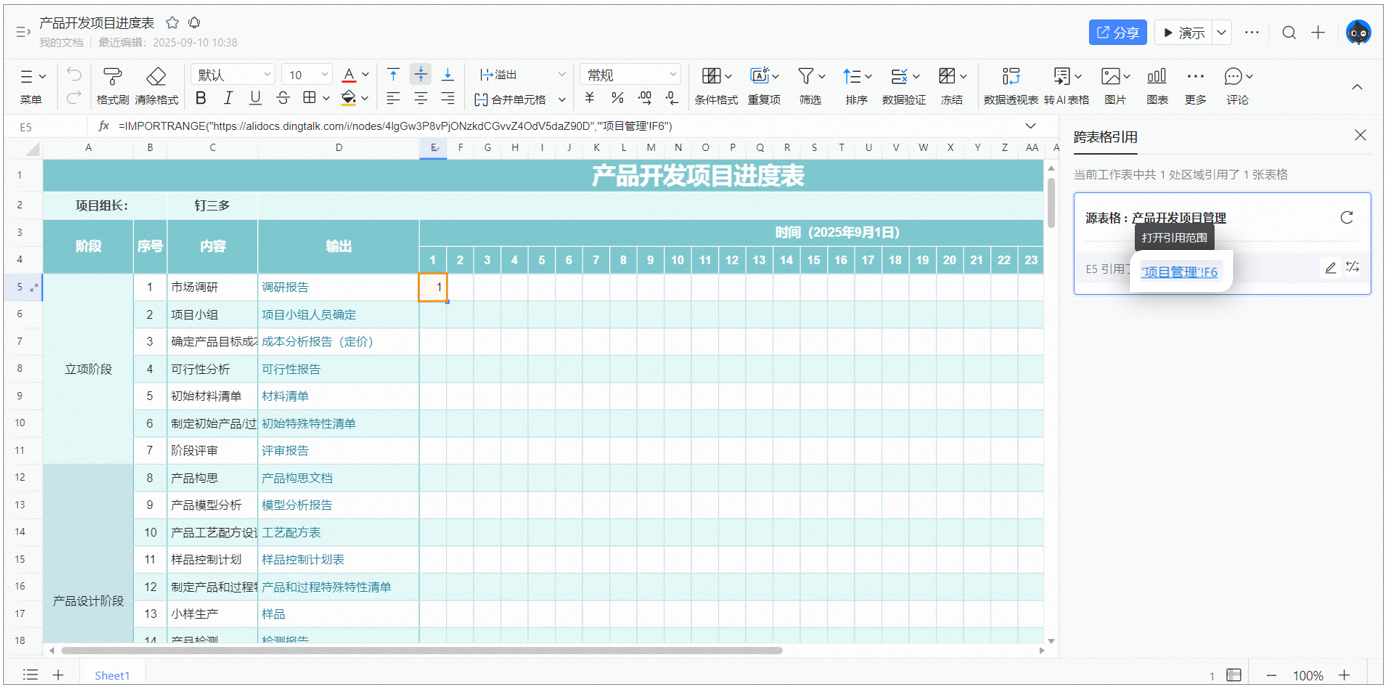Open the 菜单 main menu
The width and height of the screenshot is (1387, 688).
point(31,86)
